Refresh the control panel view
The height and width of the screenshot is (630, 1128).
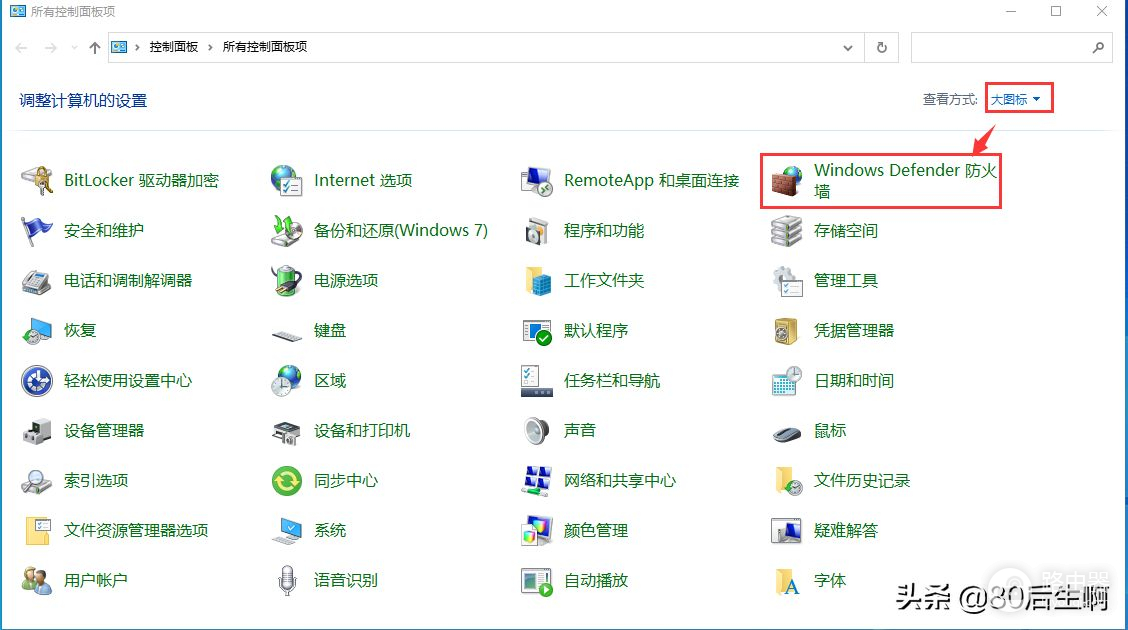(x=881, y=47)
